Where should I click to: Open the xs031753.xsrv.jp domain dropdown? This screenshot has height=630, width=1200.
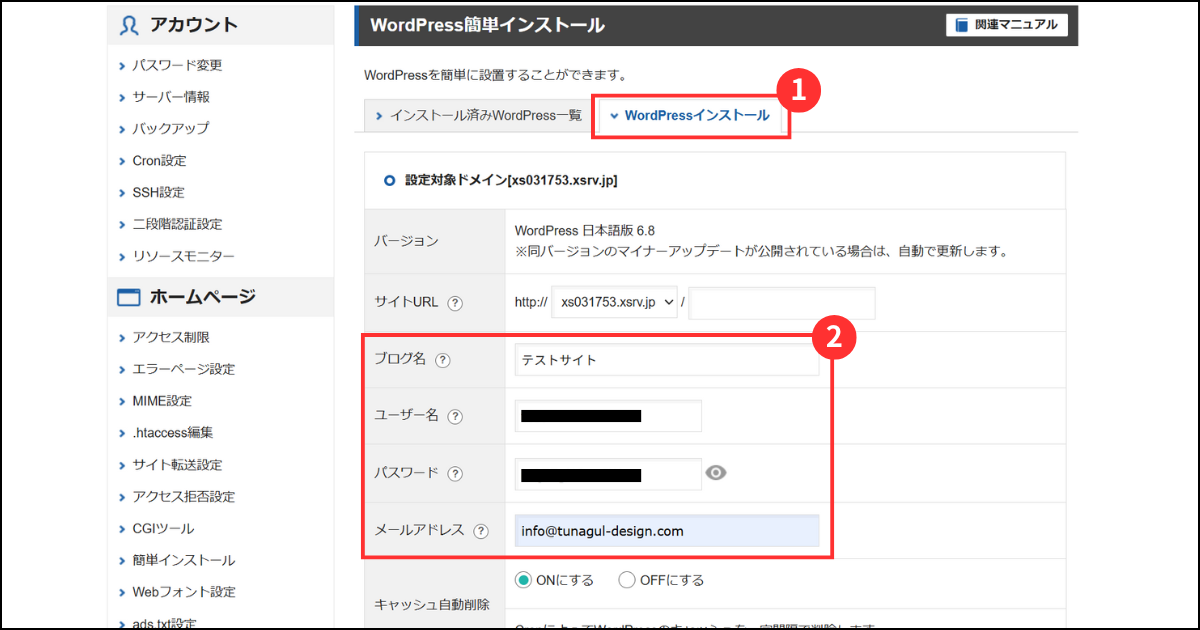click(x=615, y=303)
